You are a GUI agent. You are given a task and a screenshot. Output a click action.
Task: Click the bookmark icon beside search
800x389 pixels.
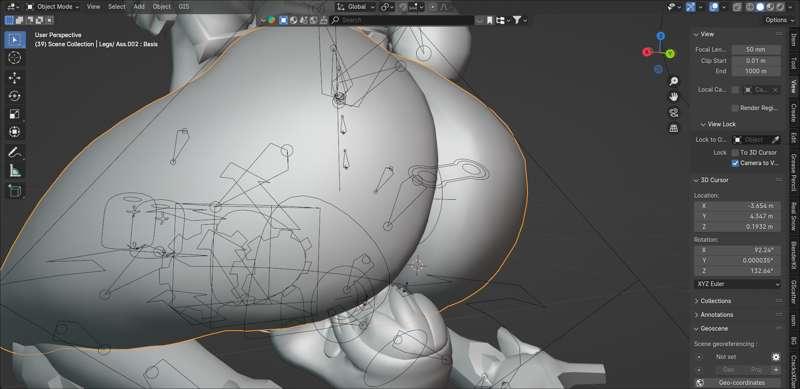point(490,20)
